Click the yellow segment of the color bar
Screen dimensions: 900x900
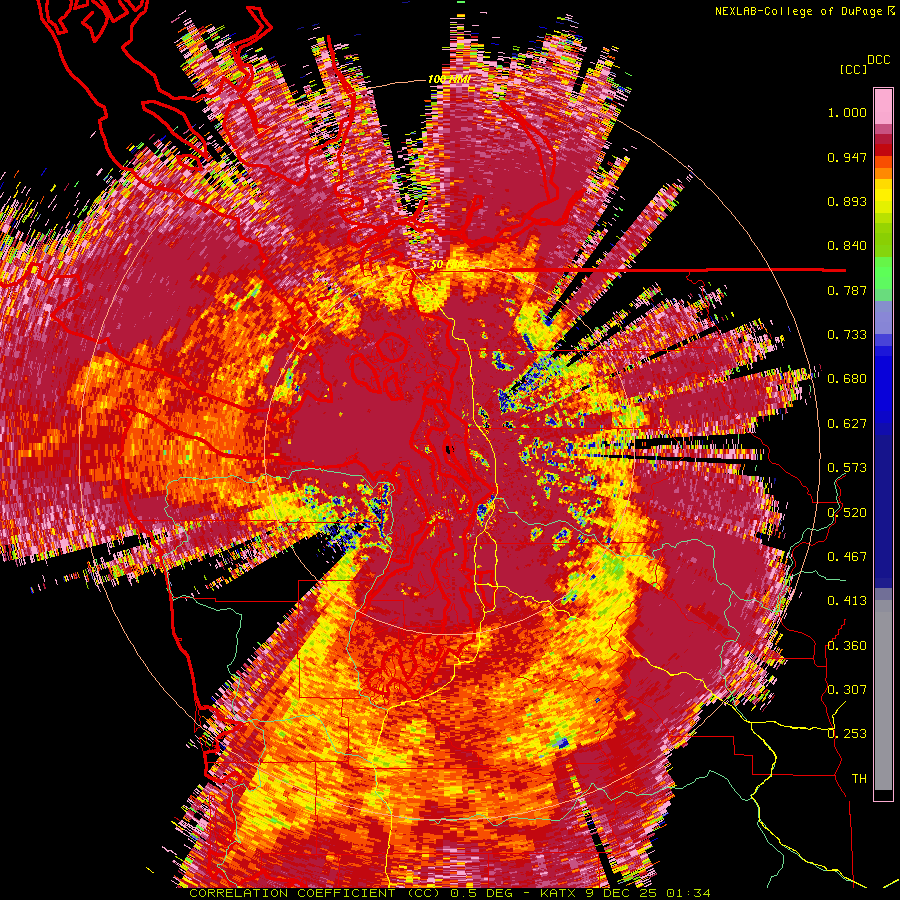point(883,196)
